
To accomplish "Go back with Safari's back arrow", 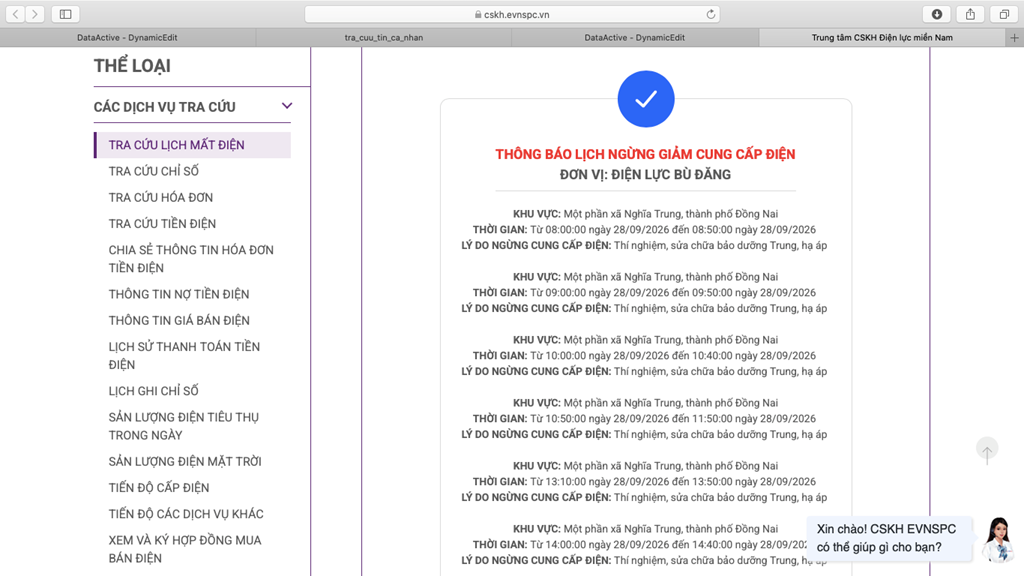I will (16, 14).
